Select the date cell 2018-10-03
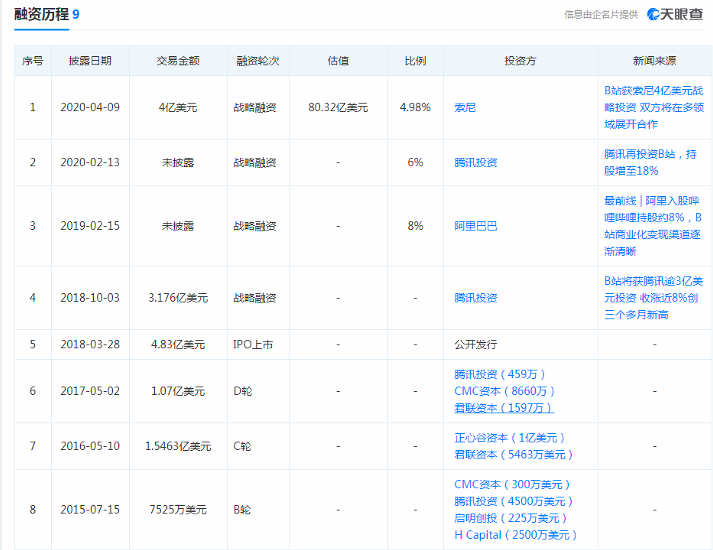Viewport: 713px width, 550px height. pyautogui.click(x=90, y=298)
